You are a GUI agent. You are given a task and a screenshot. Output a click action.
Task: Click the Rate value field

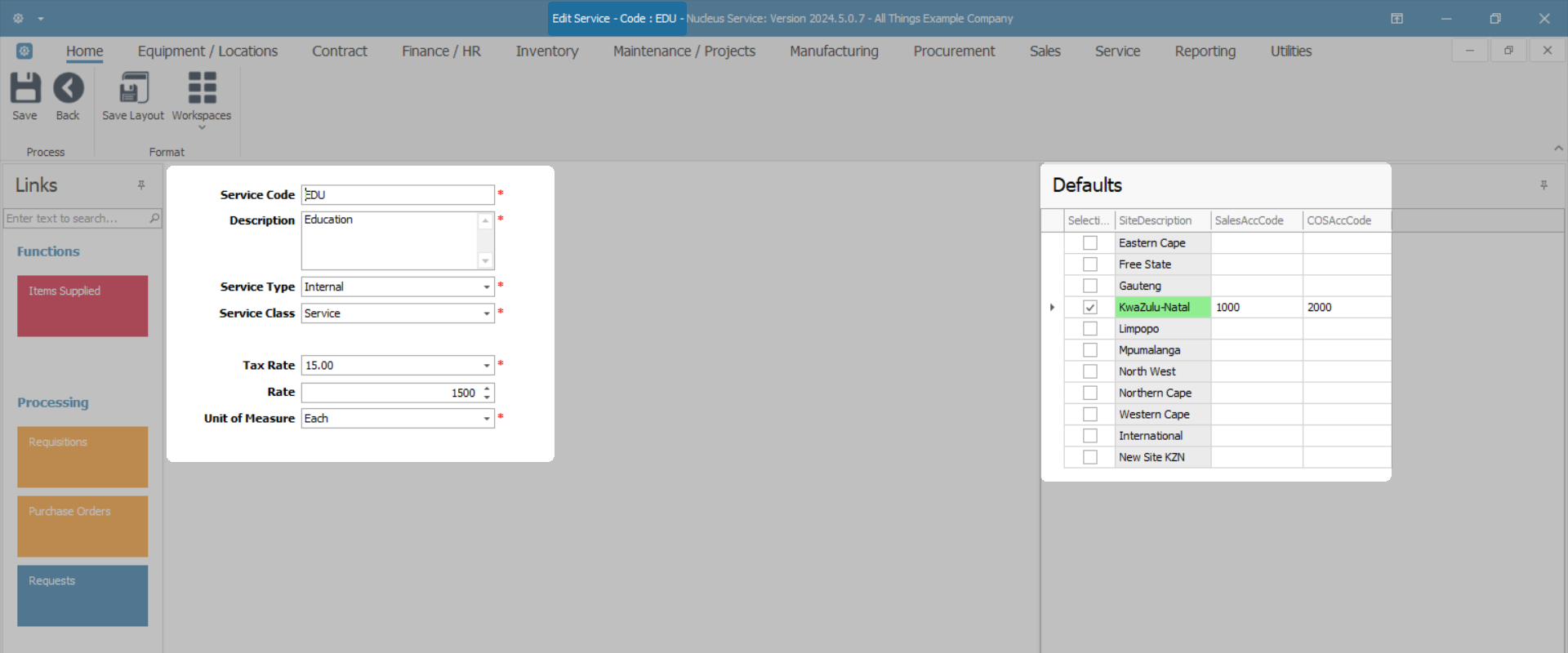[x=391, y=393]
